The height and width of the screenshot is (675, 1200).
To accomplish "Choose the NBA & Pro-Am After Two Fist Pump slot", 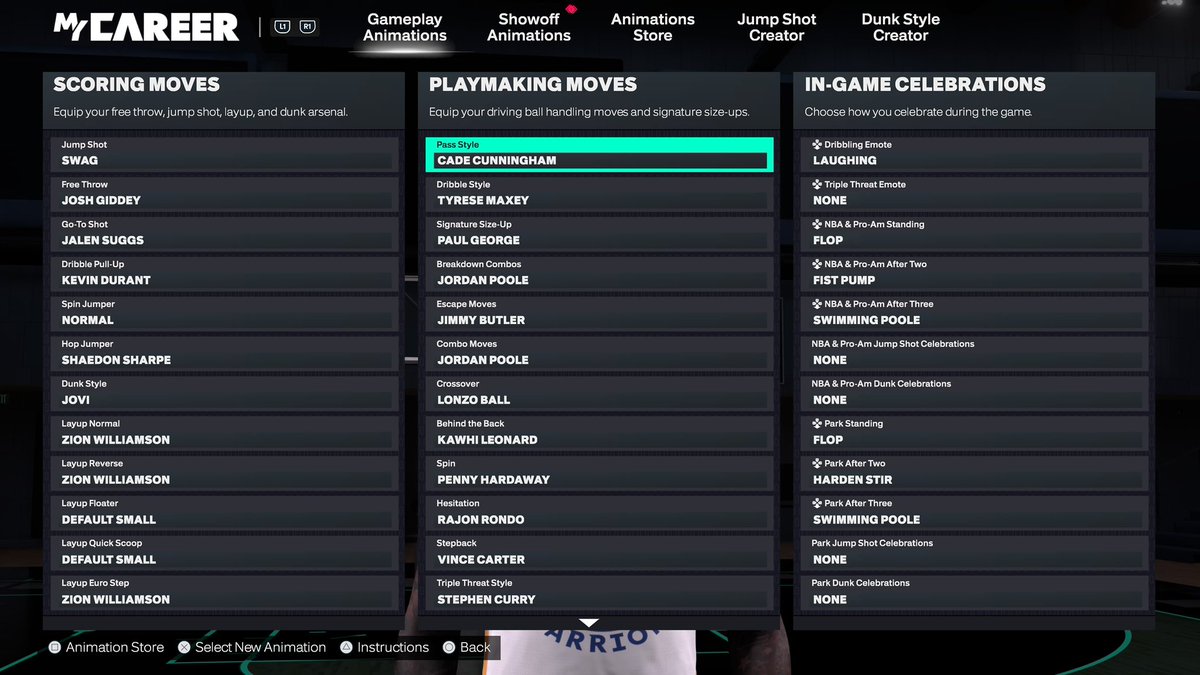I will 975,274.
